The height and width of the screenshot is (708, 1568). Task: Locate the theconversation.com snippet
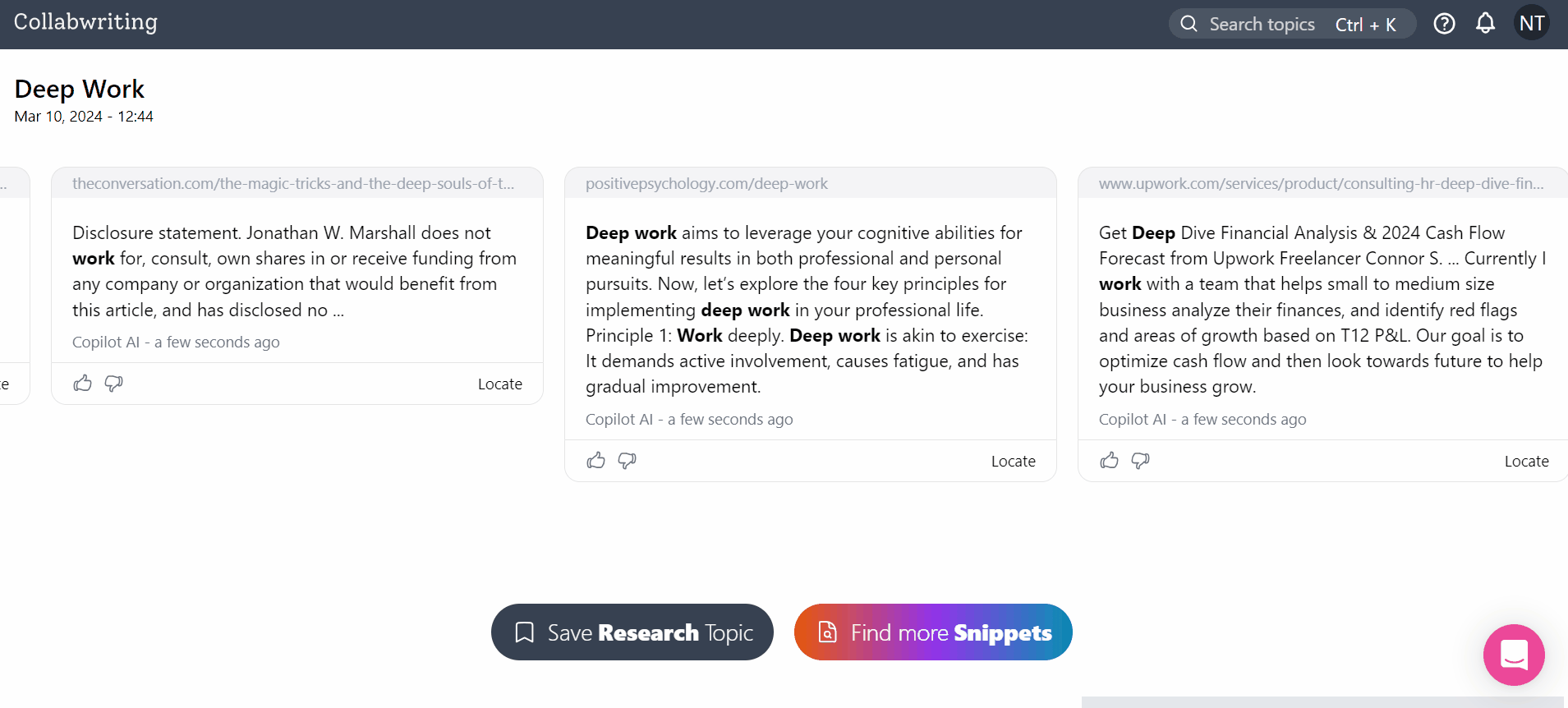coord(499,384)
